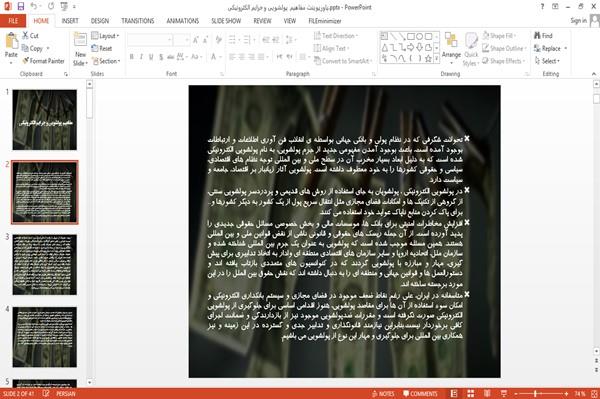Open the Section dropdown
Screen dimensions: 600x399
pyautogui.click(x=106, y=61)
